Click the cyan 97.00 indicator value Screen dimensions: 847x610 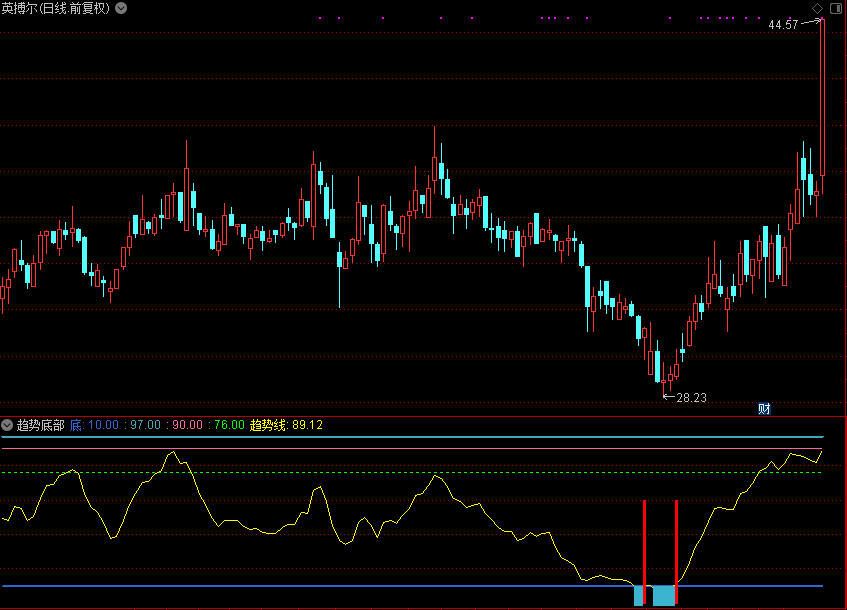(145, 425)
